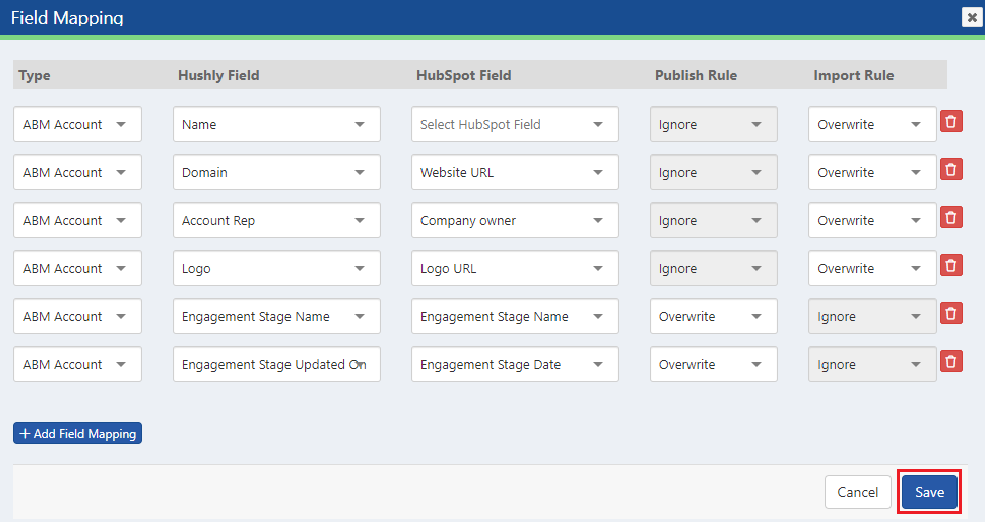
Task: Expand the Company owner dropdown
Action: pos(515,220)
